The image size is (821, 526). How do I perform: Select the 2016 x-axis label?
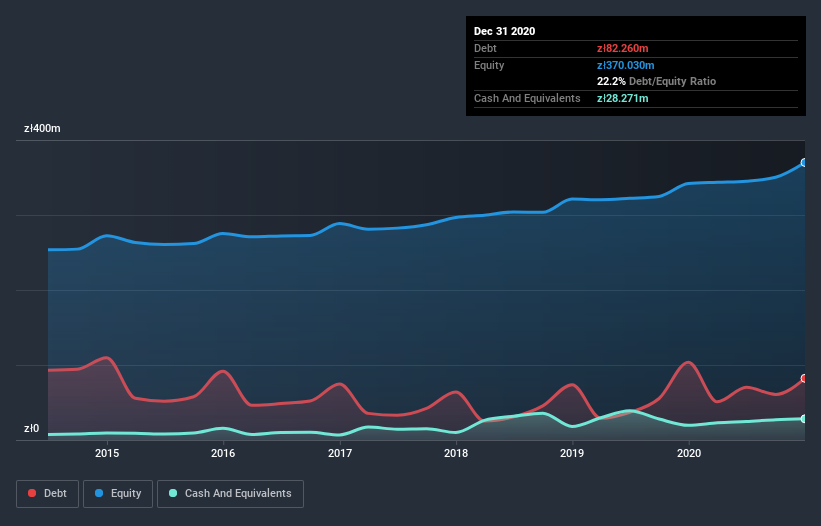point(223,453)
